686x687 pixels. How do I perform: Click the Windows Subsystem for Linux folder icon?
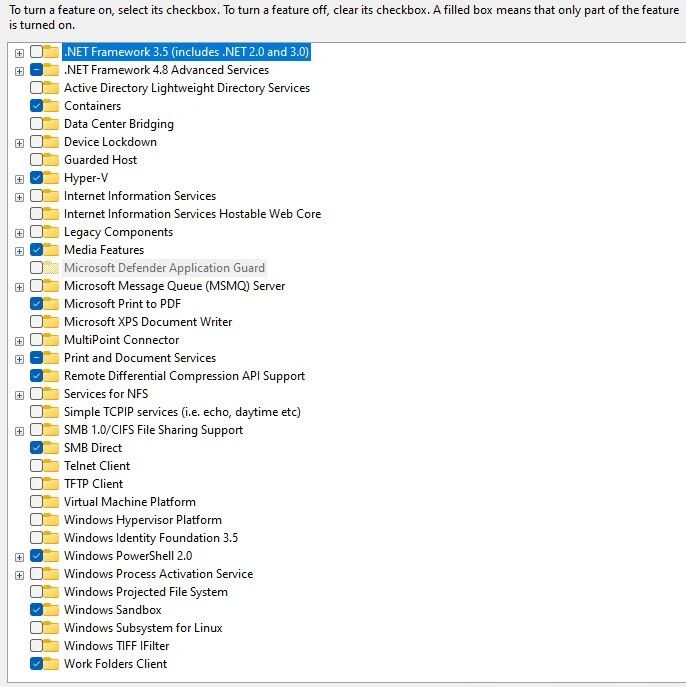(x=51, y=627)
